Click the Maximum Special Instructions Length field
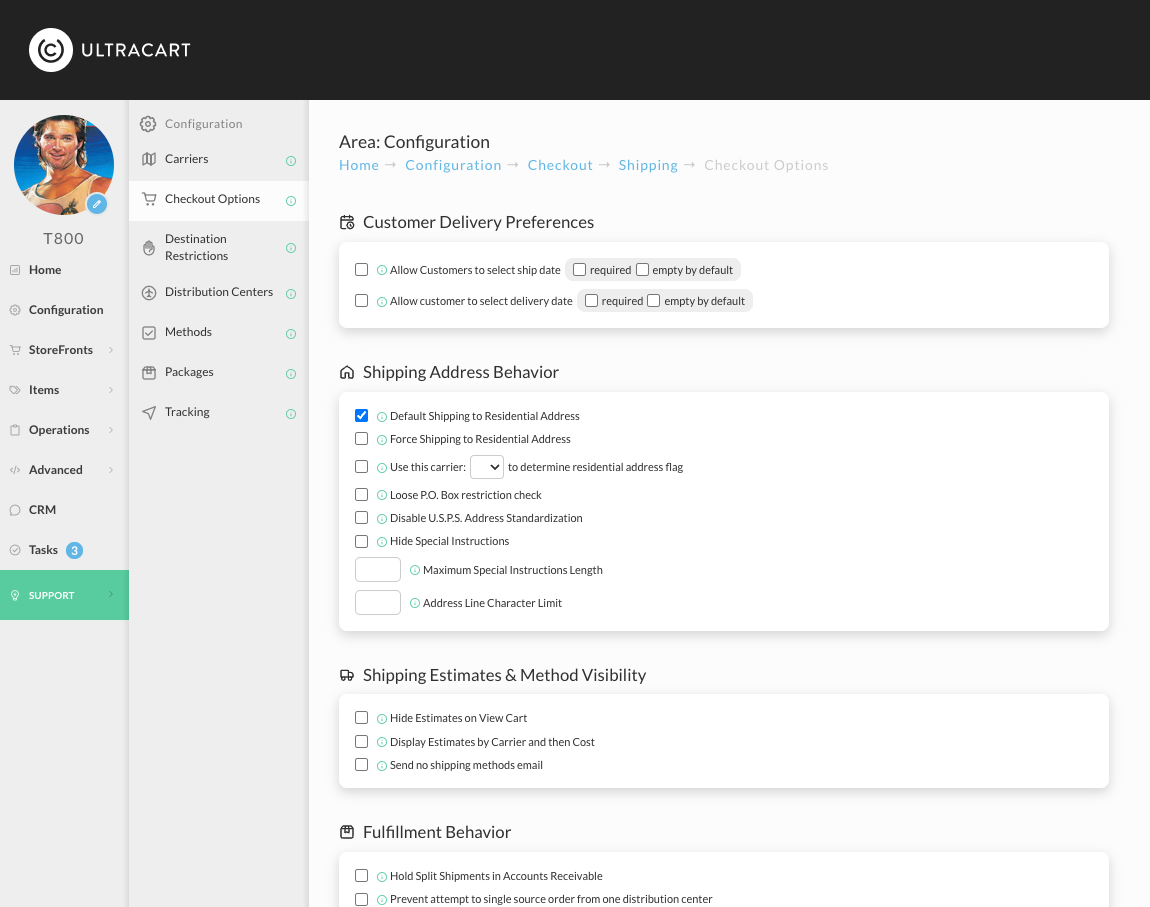 tap(378, 570)
